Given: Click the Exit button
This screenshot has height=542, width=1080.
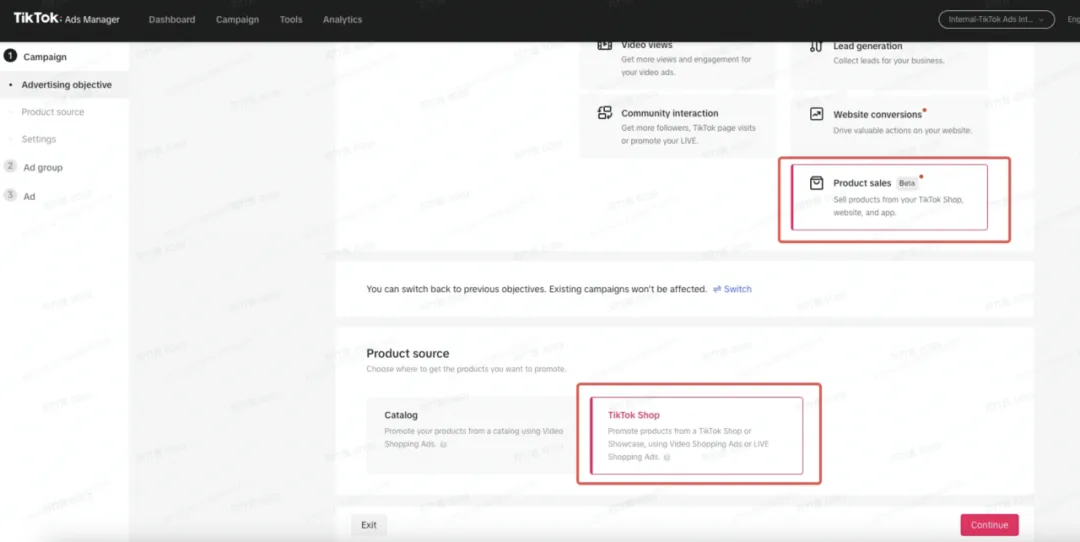Looking at the screenshot, I should pos(368,525).
